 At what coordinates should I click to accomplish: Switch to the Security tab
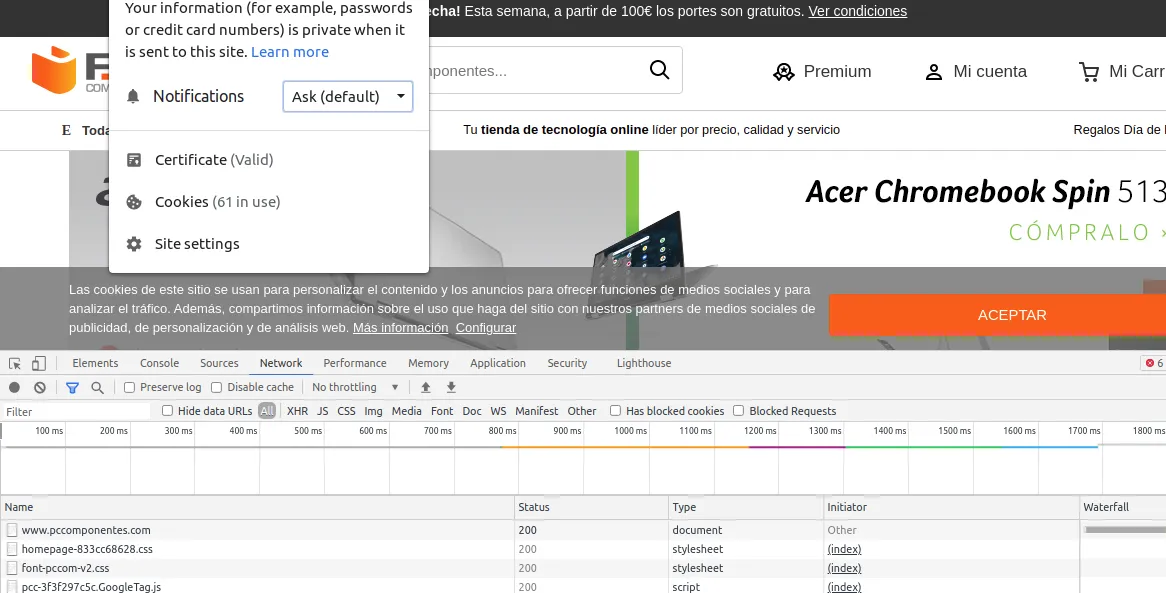point(567,363)
